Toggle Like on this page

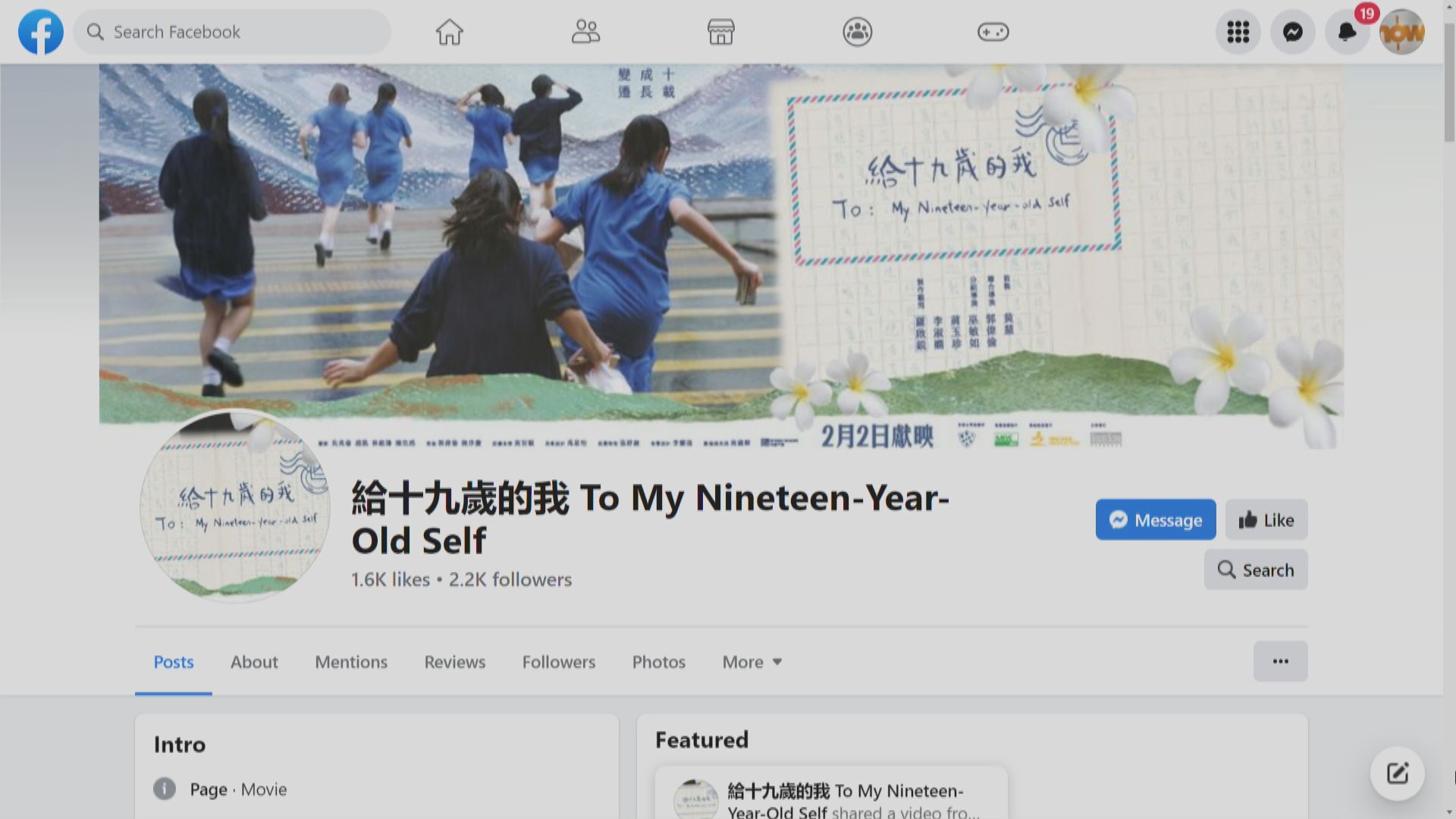click(1266, 520)
